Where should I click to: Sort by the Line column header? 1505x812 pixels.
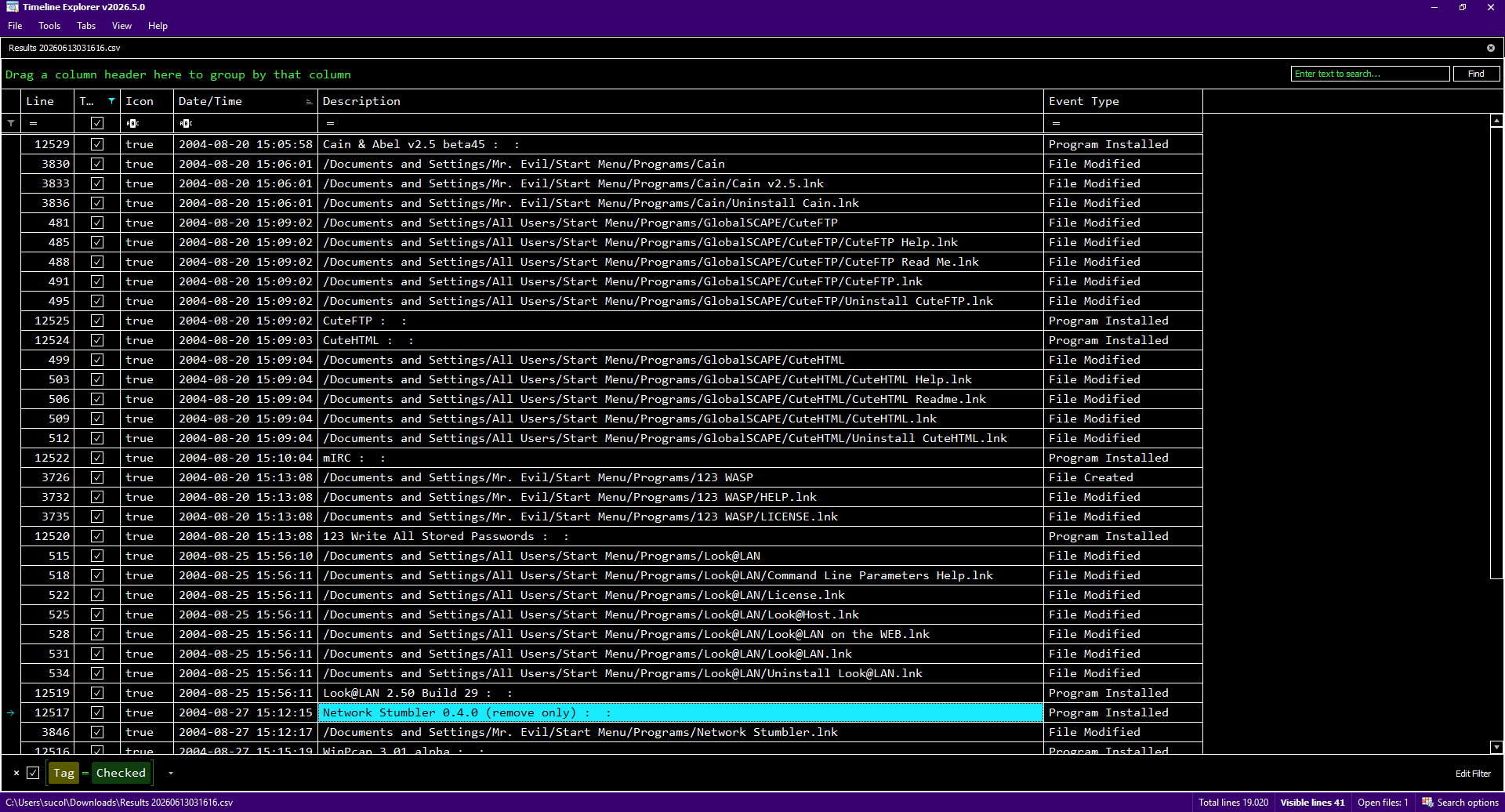pos(48,101)
